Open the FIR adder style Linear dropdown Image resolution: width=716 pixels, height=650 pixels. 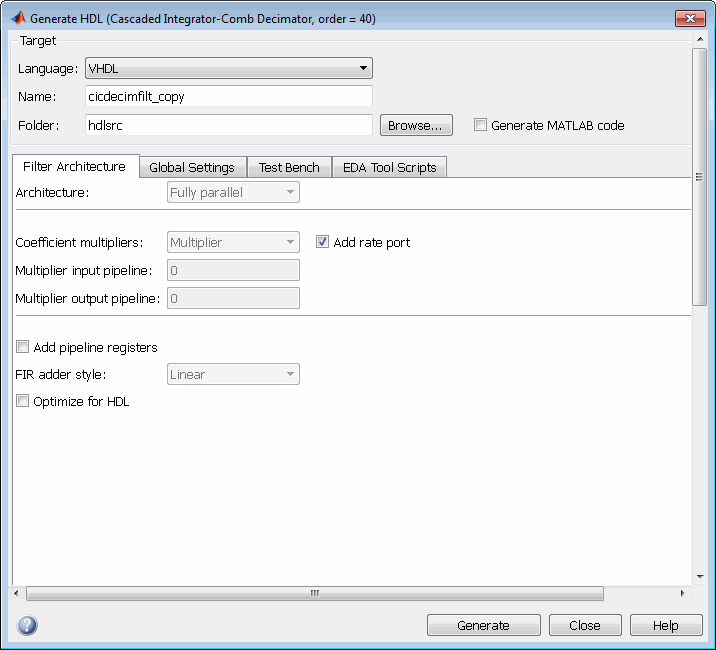click(x=233, y=374)
